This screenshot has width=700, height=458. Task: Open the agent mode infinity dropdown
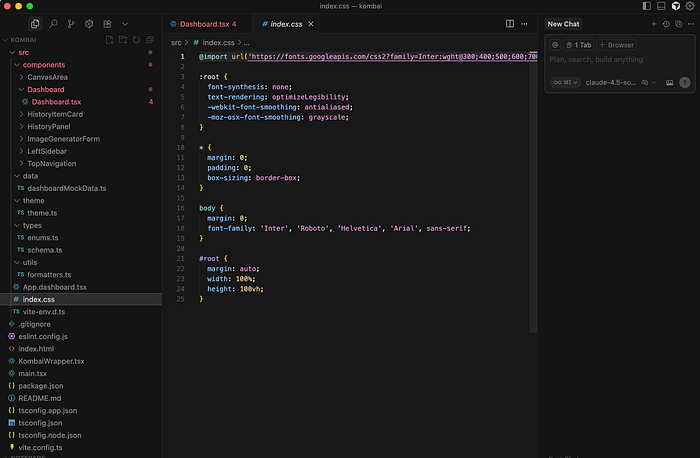(565, 82)
